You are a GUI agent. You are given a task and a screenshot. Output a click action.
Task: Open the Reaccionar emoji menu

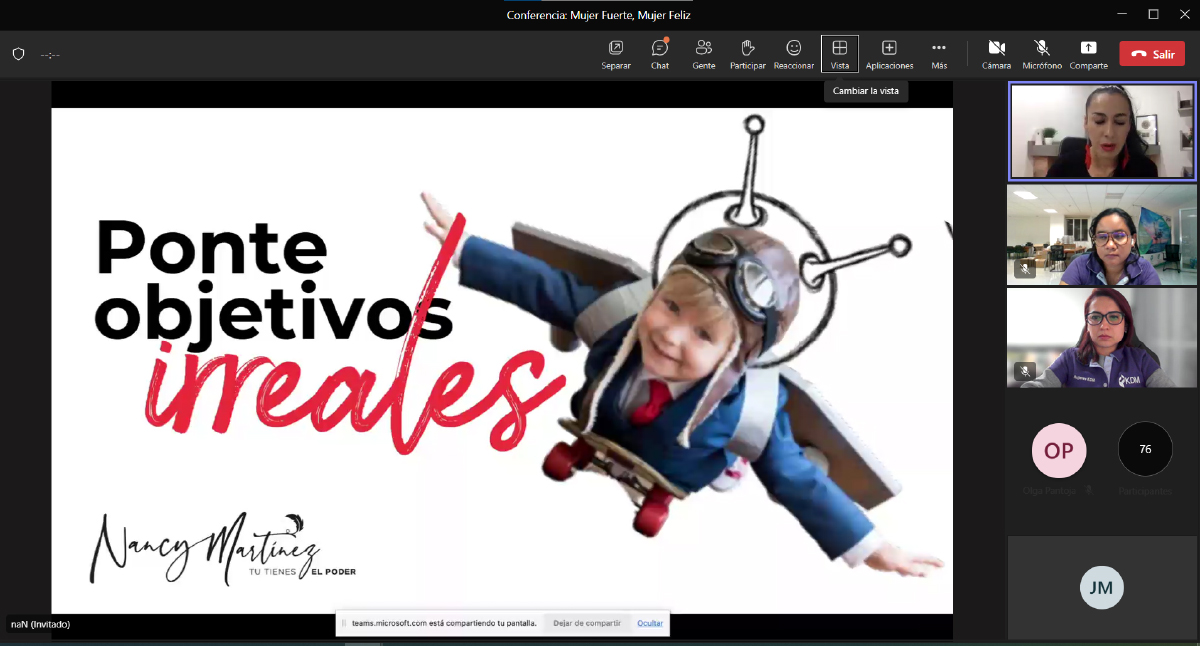pyautogui.click(x=794, y=54)
